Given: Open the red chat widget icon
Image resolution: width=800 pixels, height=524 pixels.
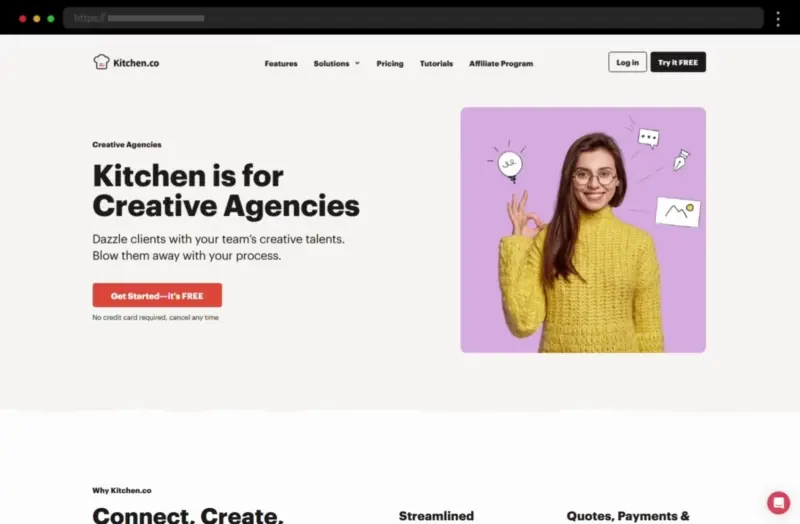Looking at the screenshot, I should tap(778, 503).
